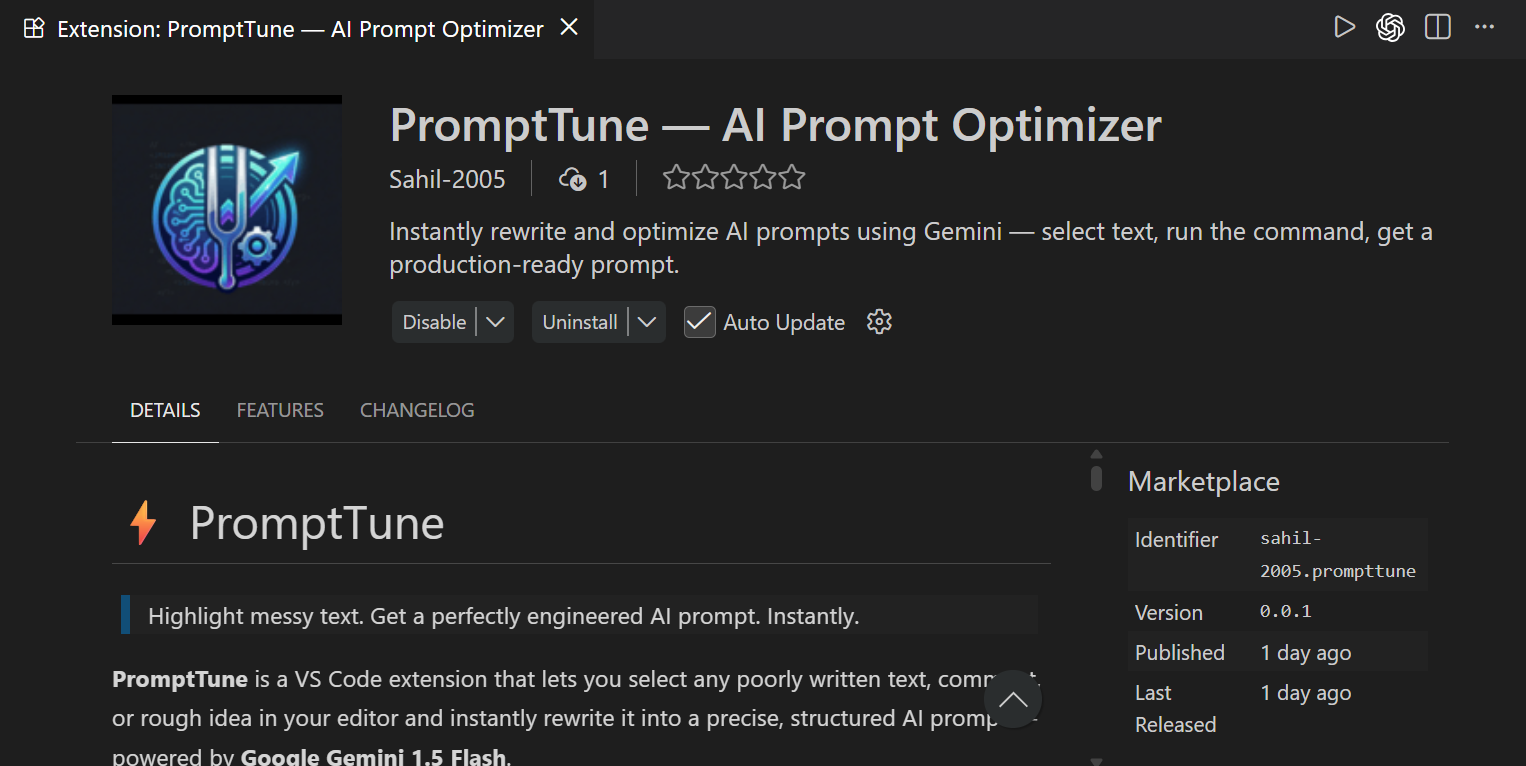Image resolution: width=1526 pixels, height=766 pixels.
Task: Open the Uninstall options dropdown
Action: pyautogui.click(x=645, y=321)
